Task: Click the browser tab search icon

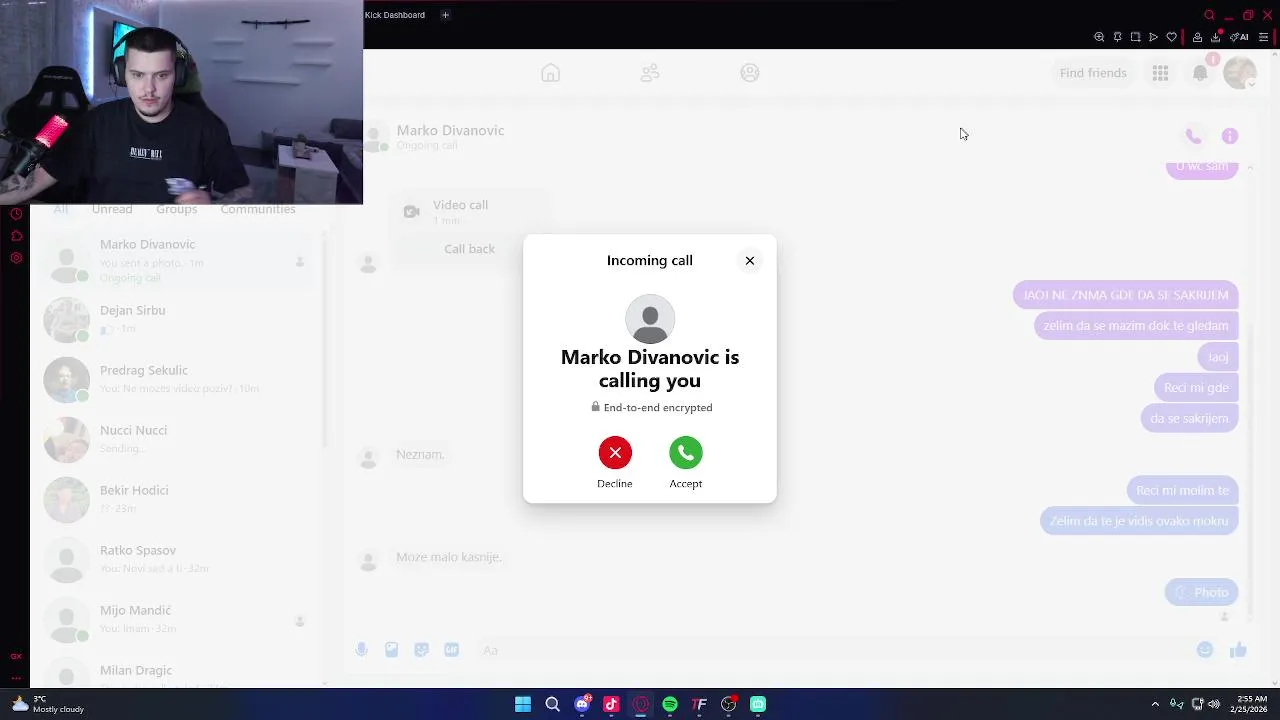Action: 1209,15
